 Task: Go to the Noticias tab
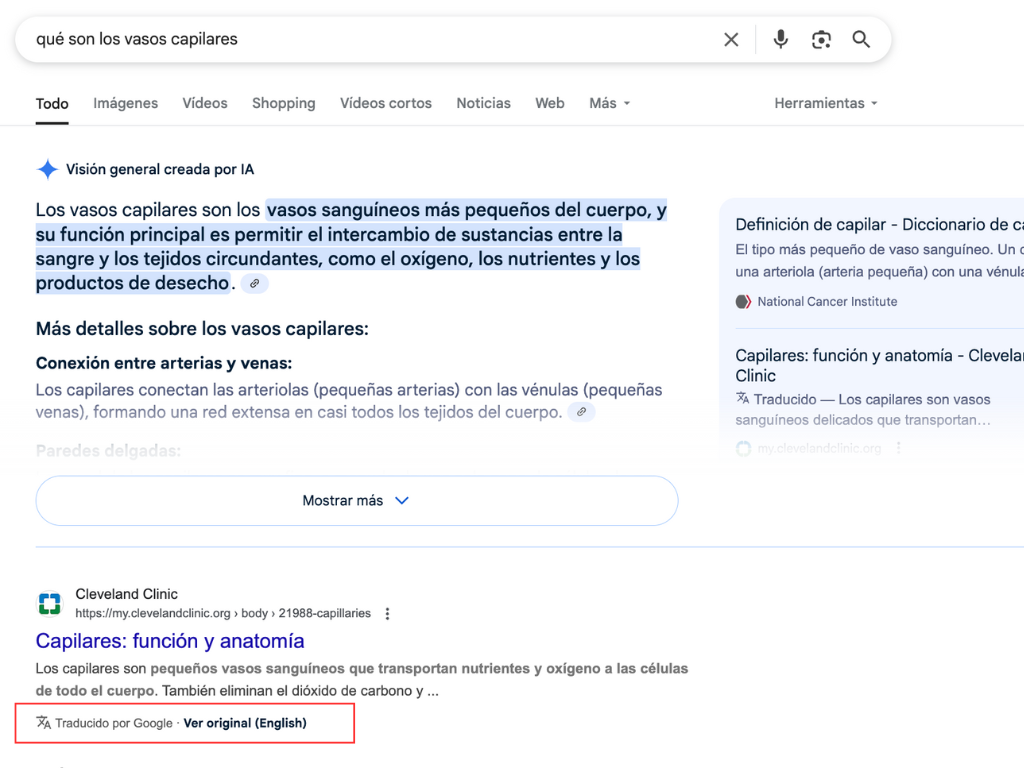pyautogui.click(x=483, y=103)
